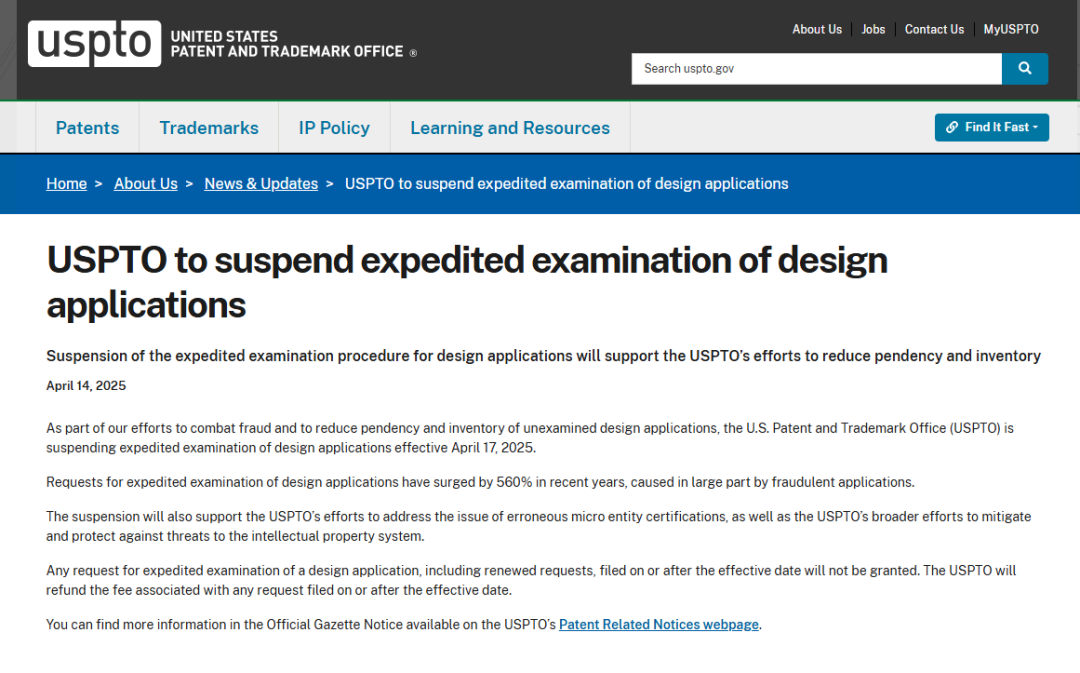The height and width of the screenshot is (673, 1080).
Task: Focus the Search uspto.gov field
Action: click(816, 68)
